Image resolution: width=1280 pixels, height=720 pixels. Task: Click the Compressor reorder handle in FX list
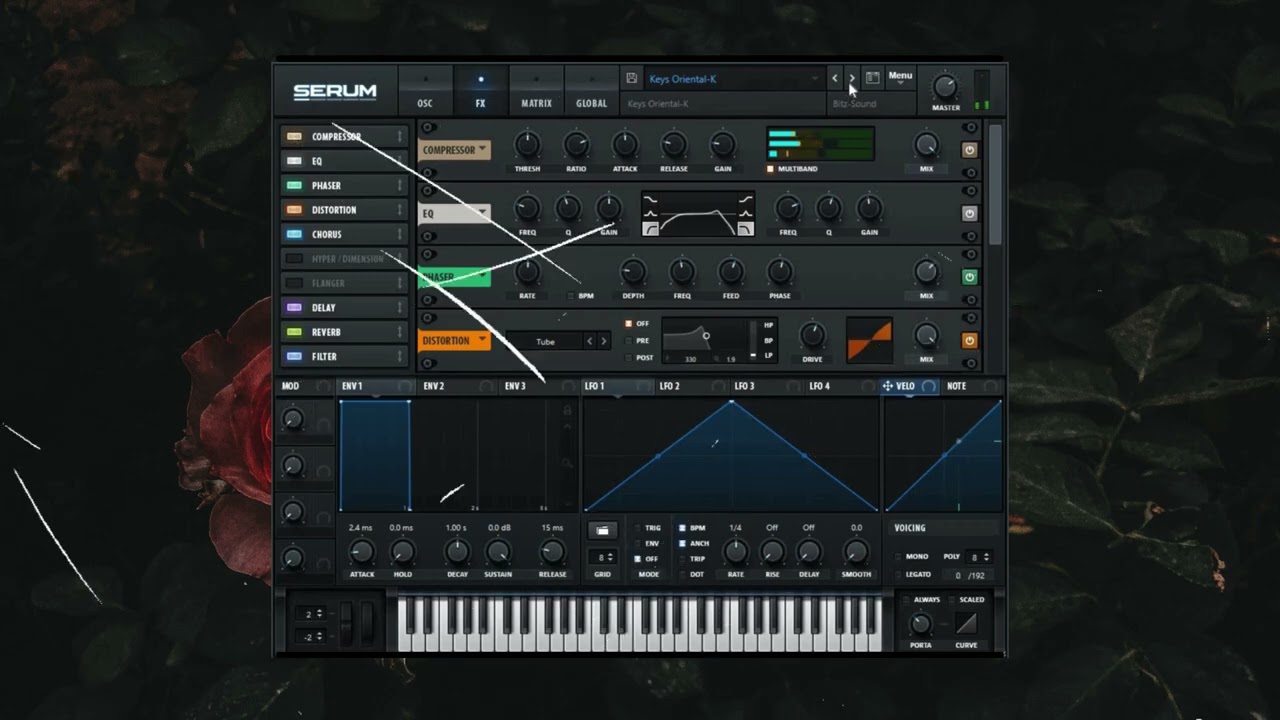pos(399,137)
